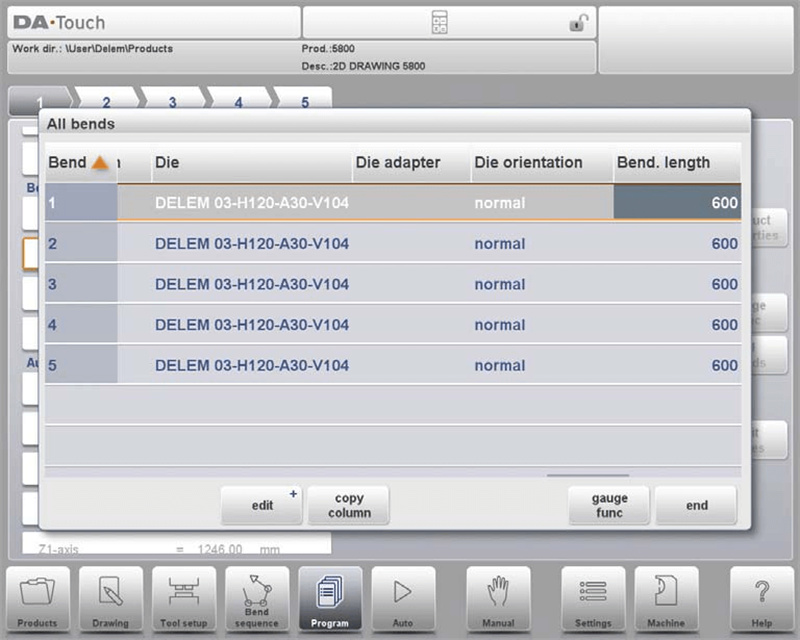Start the Auto mode
The height and width of the screenshot is (640, 800).
(x=403, y=599)
